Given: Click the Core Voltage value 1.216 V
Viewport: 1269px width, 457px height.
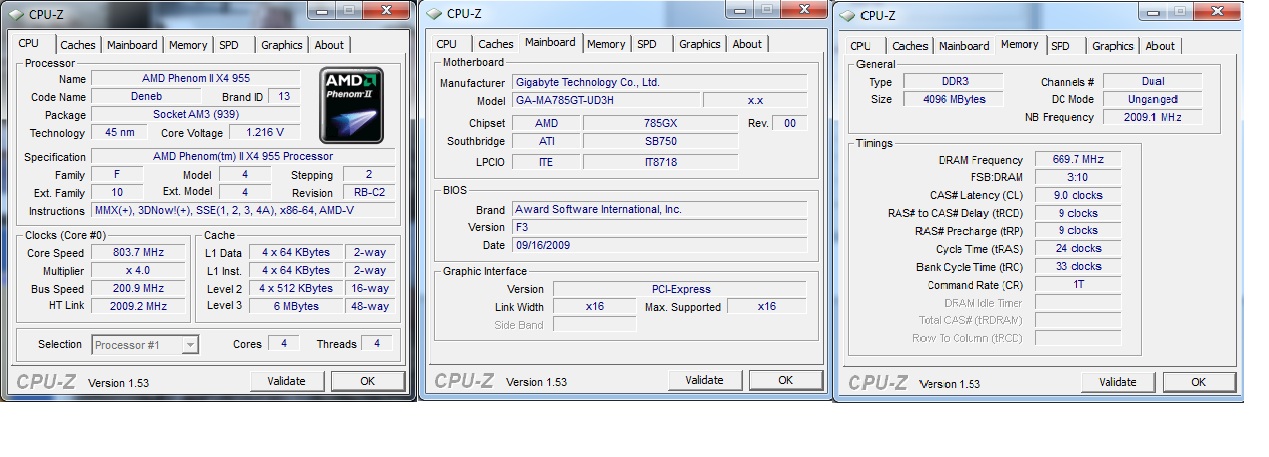Looking at the screenshot, I should [x=265, y=133].
